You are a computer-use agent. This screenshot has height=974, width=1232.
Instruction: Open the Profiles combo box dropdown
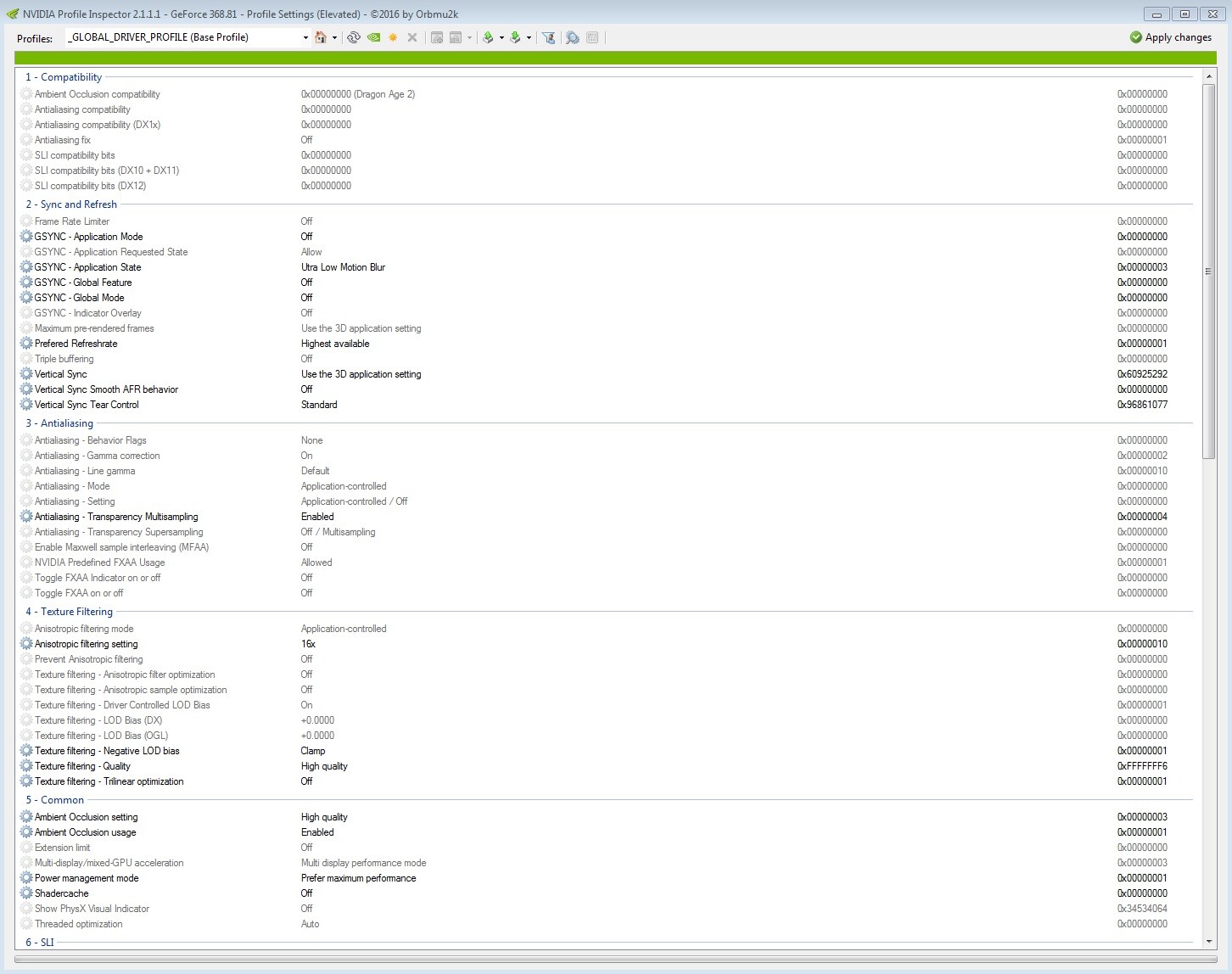point(305,37)
